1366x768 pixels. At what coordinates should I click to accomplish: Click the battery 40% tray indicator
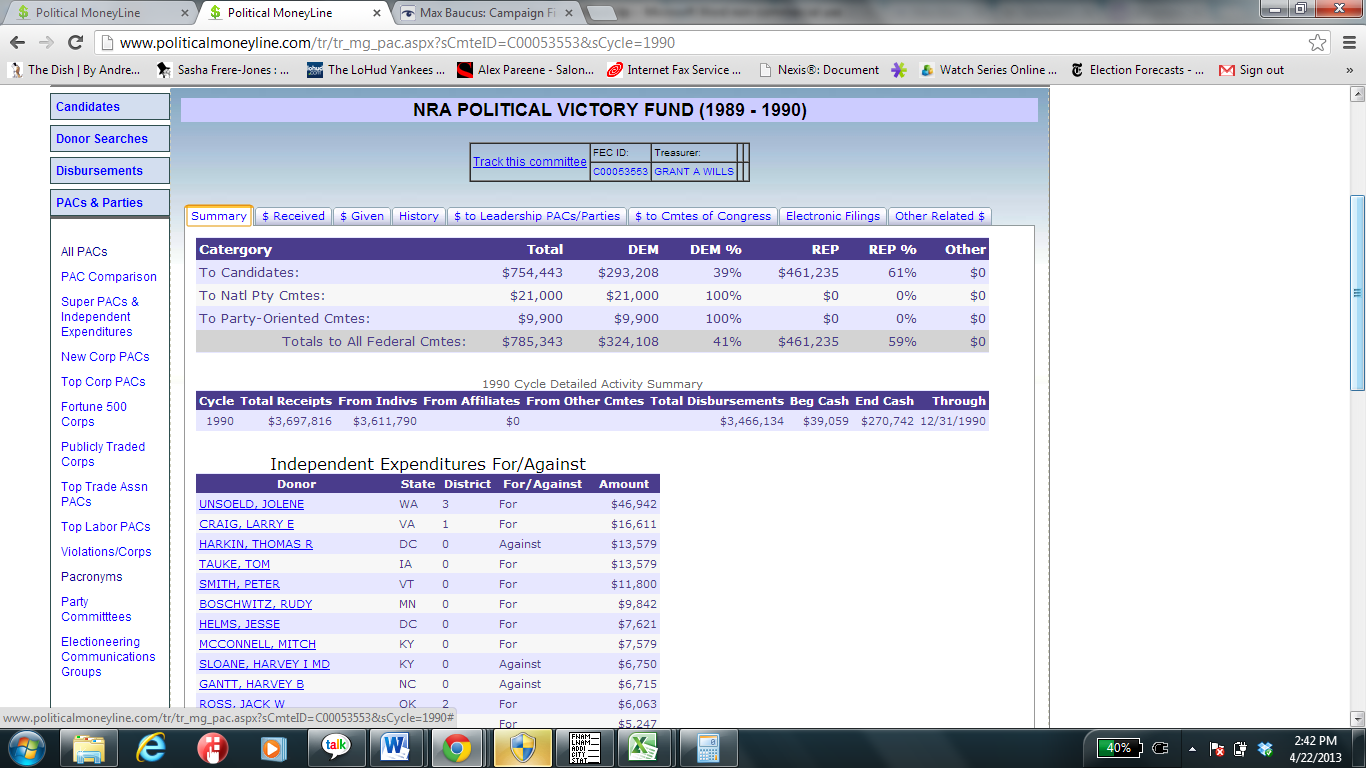1119,748
